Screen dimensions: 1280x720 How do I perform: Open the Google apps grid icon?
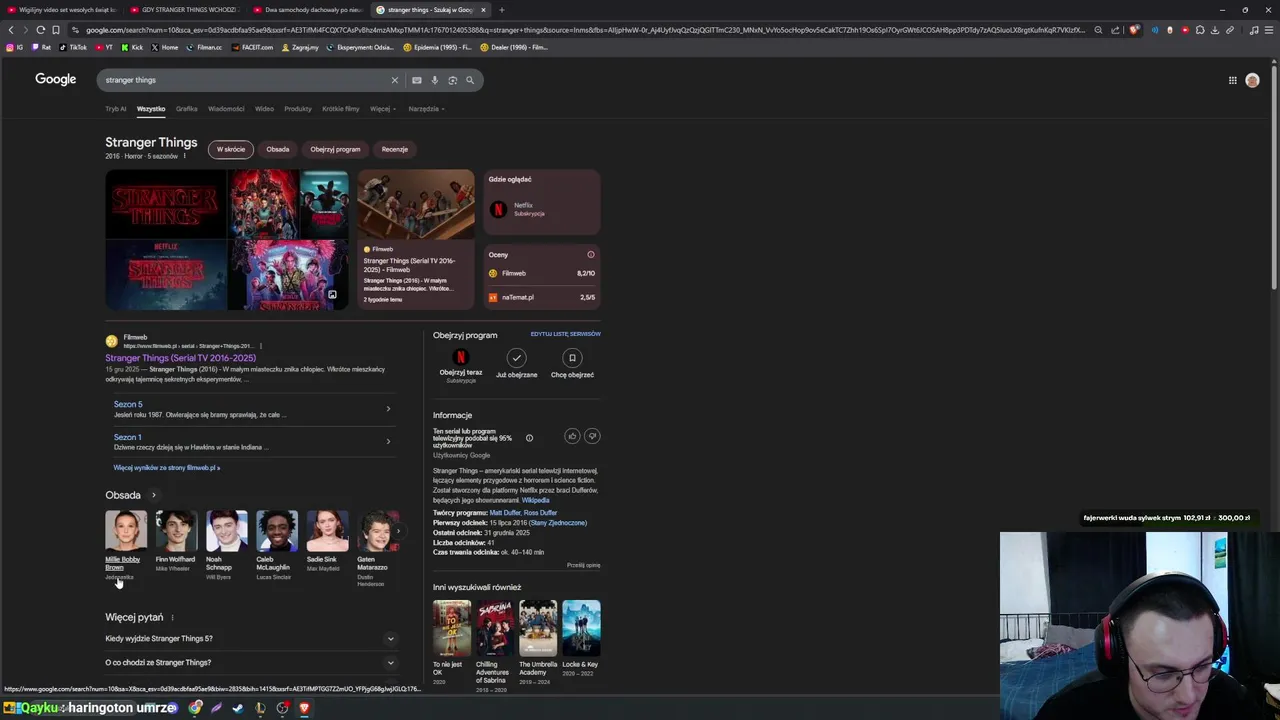[1232, 80]
